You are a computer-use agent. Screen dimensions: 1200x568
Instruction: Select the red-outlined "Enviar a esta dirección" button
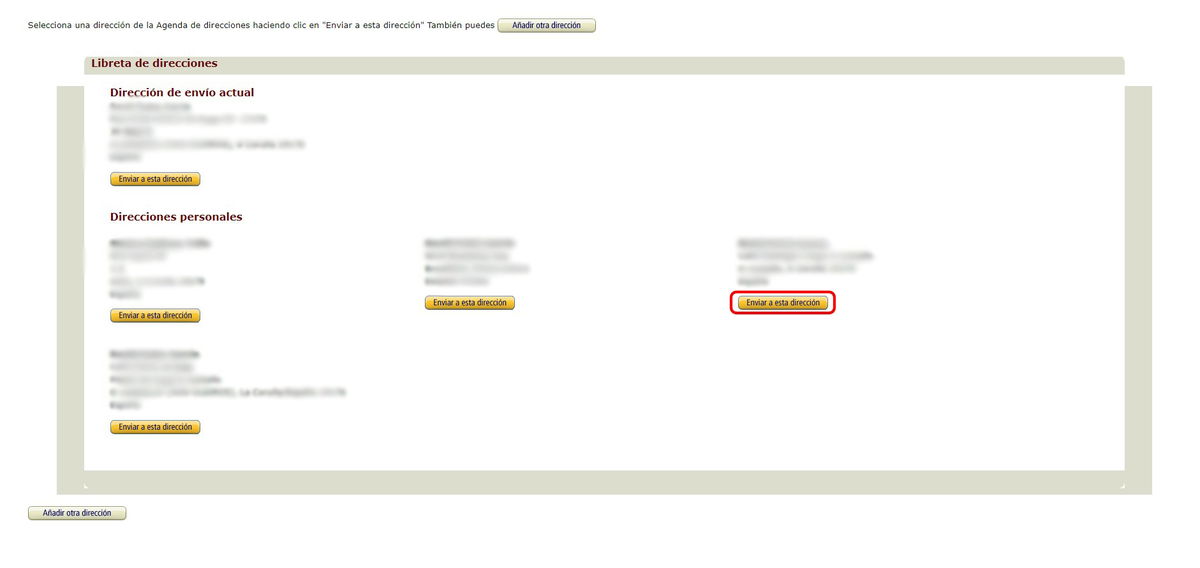coord(782,302)
